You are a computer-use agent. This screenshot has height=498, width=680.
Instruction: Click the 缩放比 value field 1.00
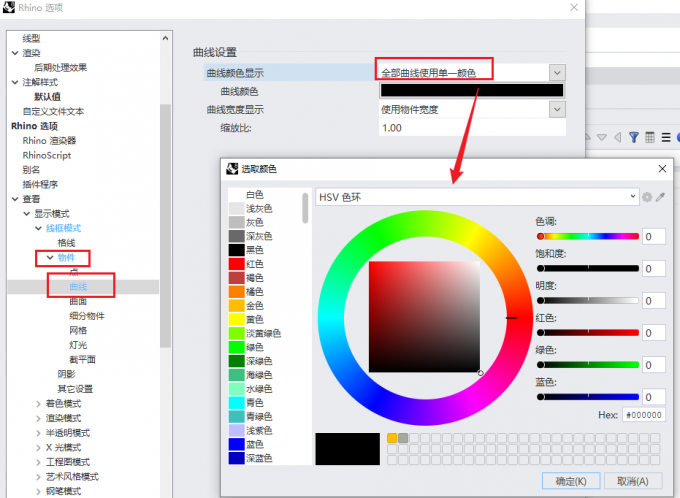(472, 128)
